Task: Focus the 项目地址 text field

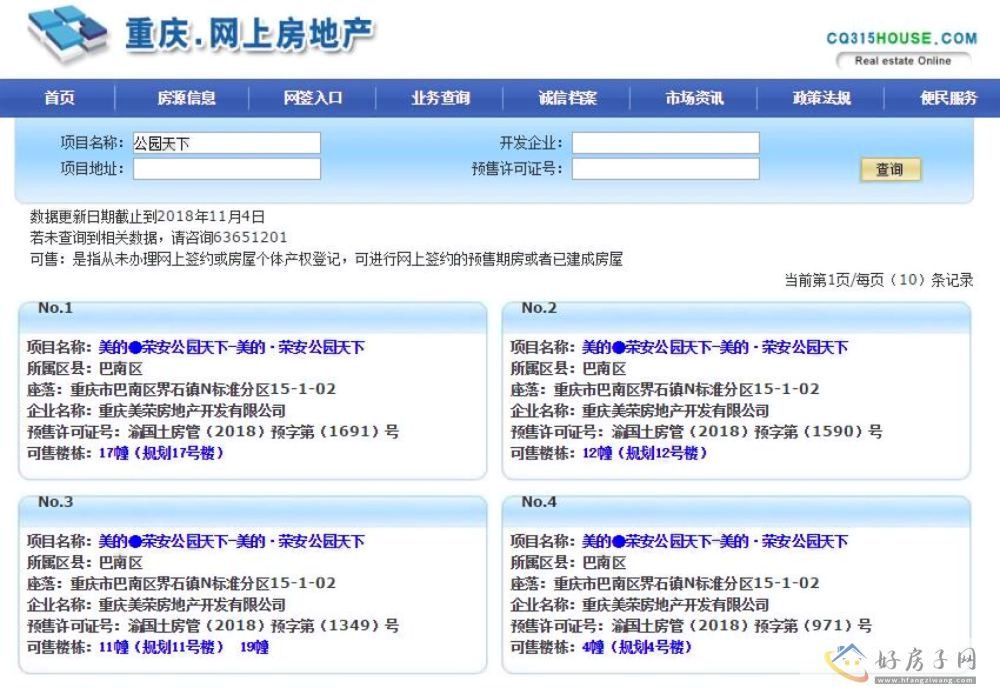Action: coord(227,169)
